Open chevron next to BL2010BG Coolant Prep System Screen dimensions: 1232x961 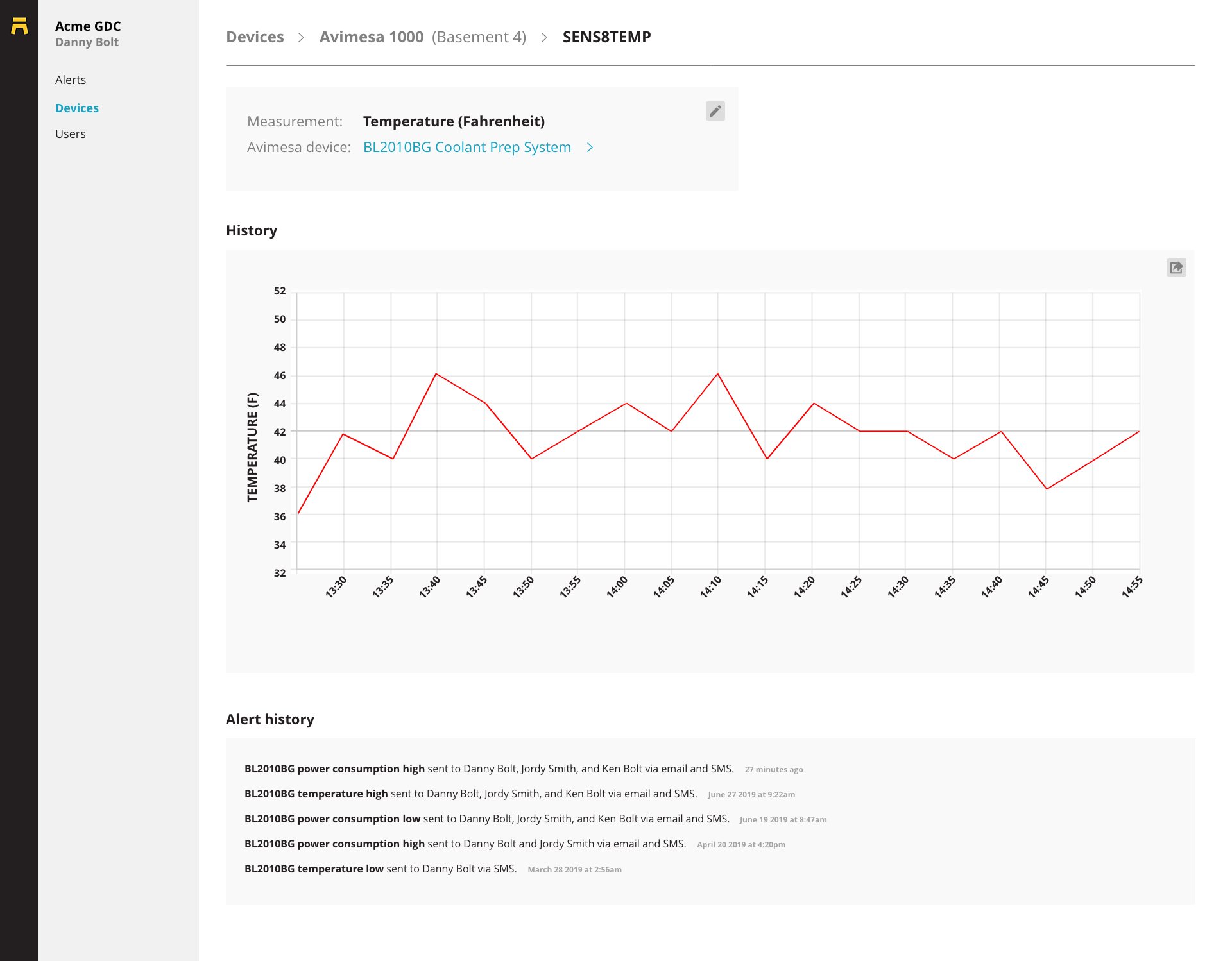590,148
